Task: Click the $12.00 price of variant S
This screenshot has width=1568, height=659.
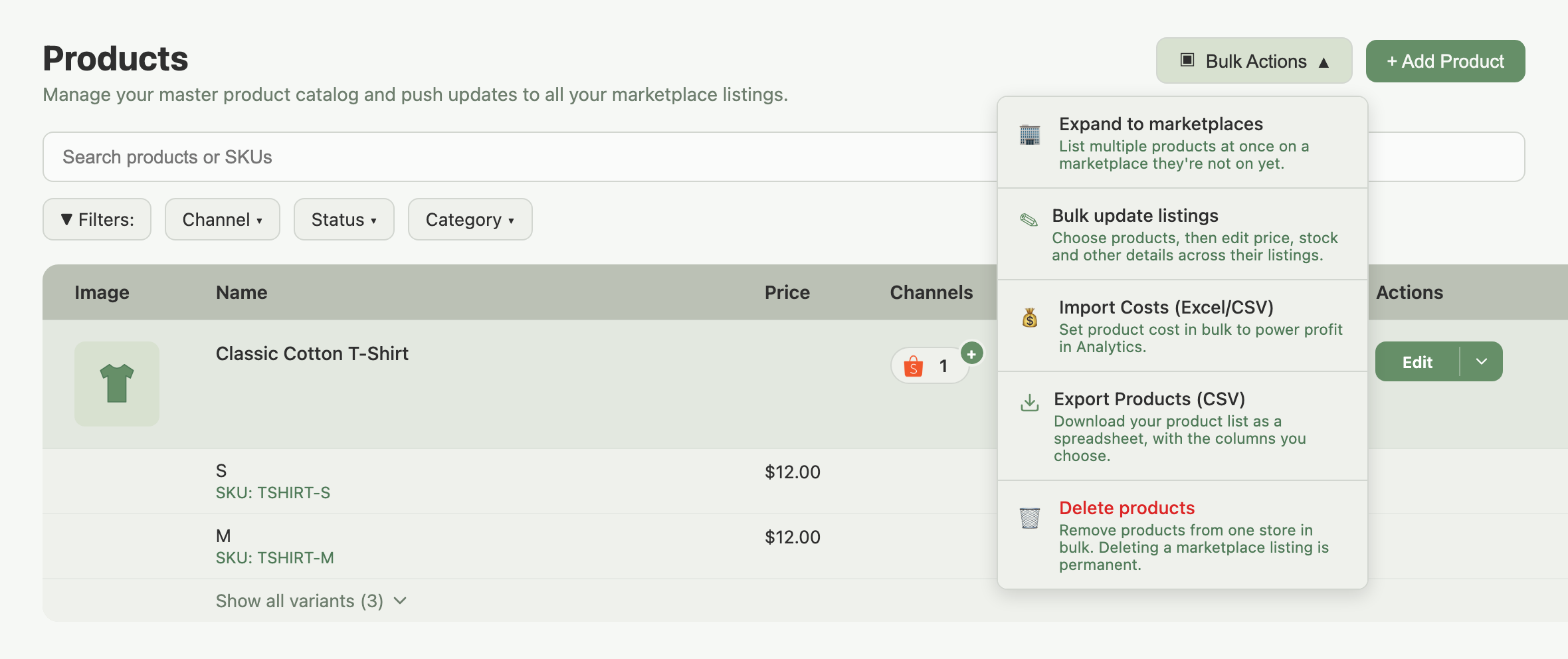Action: [793, 472]
